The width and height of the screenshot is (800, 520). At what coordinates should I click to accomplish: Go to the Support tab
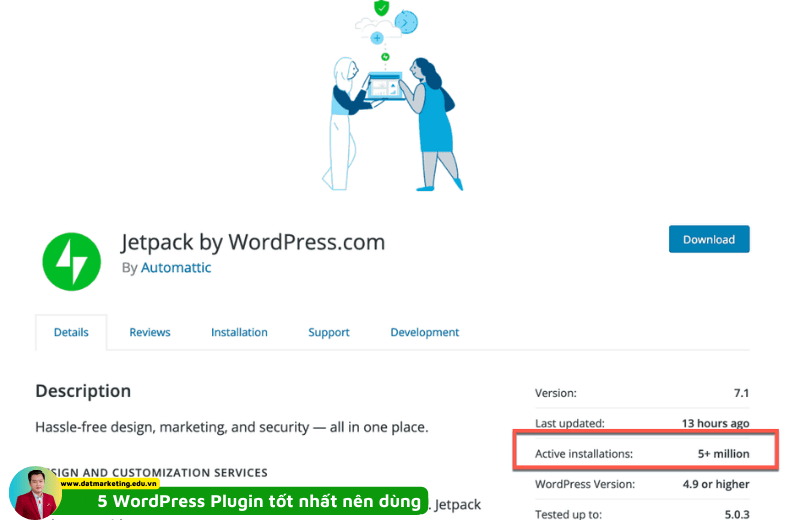(x=329, y=332)
